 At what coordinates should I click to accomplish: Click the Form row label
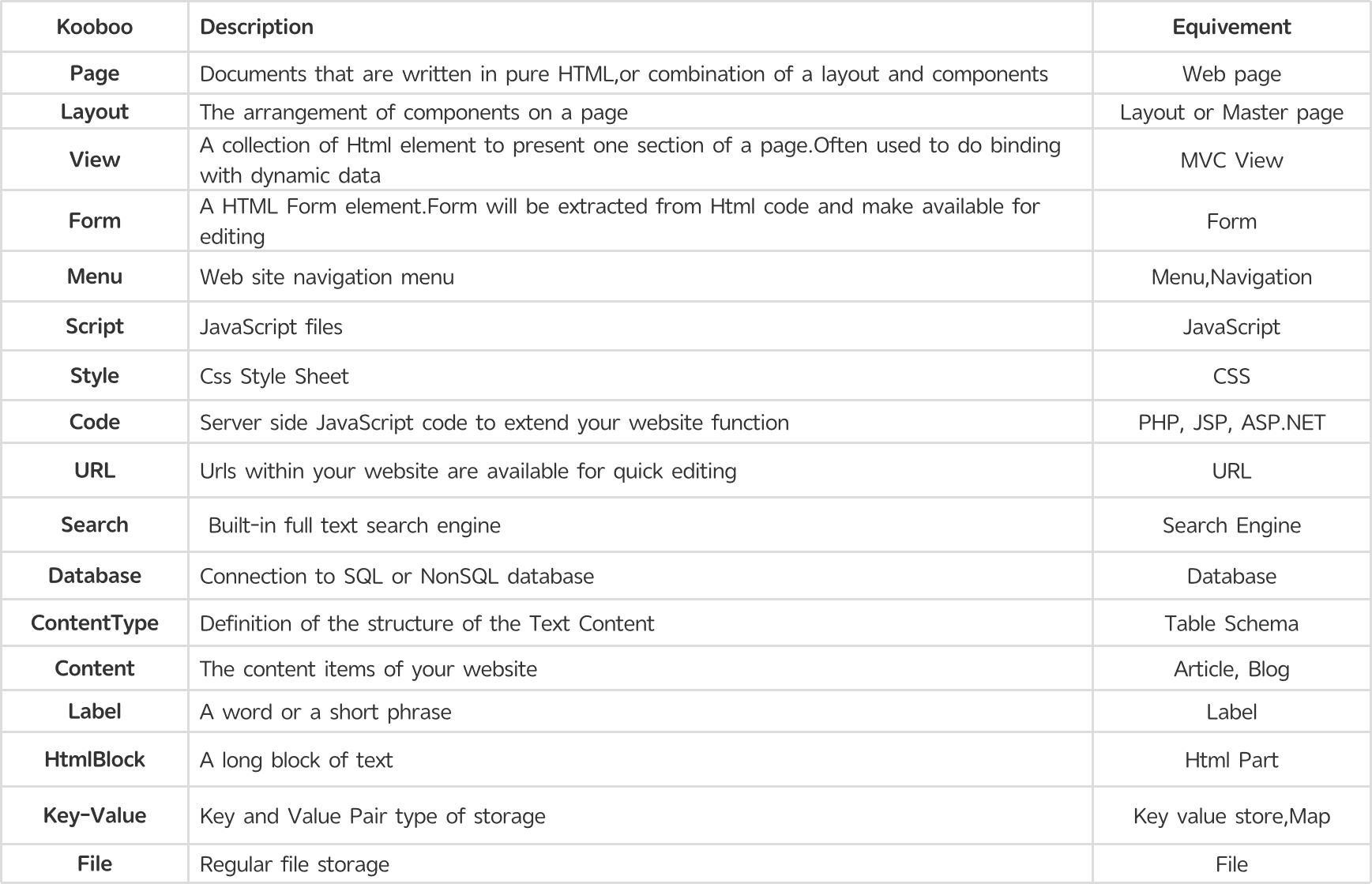(x=95, y=220)
